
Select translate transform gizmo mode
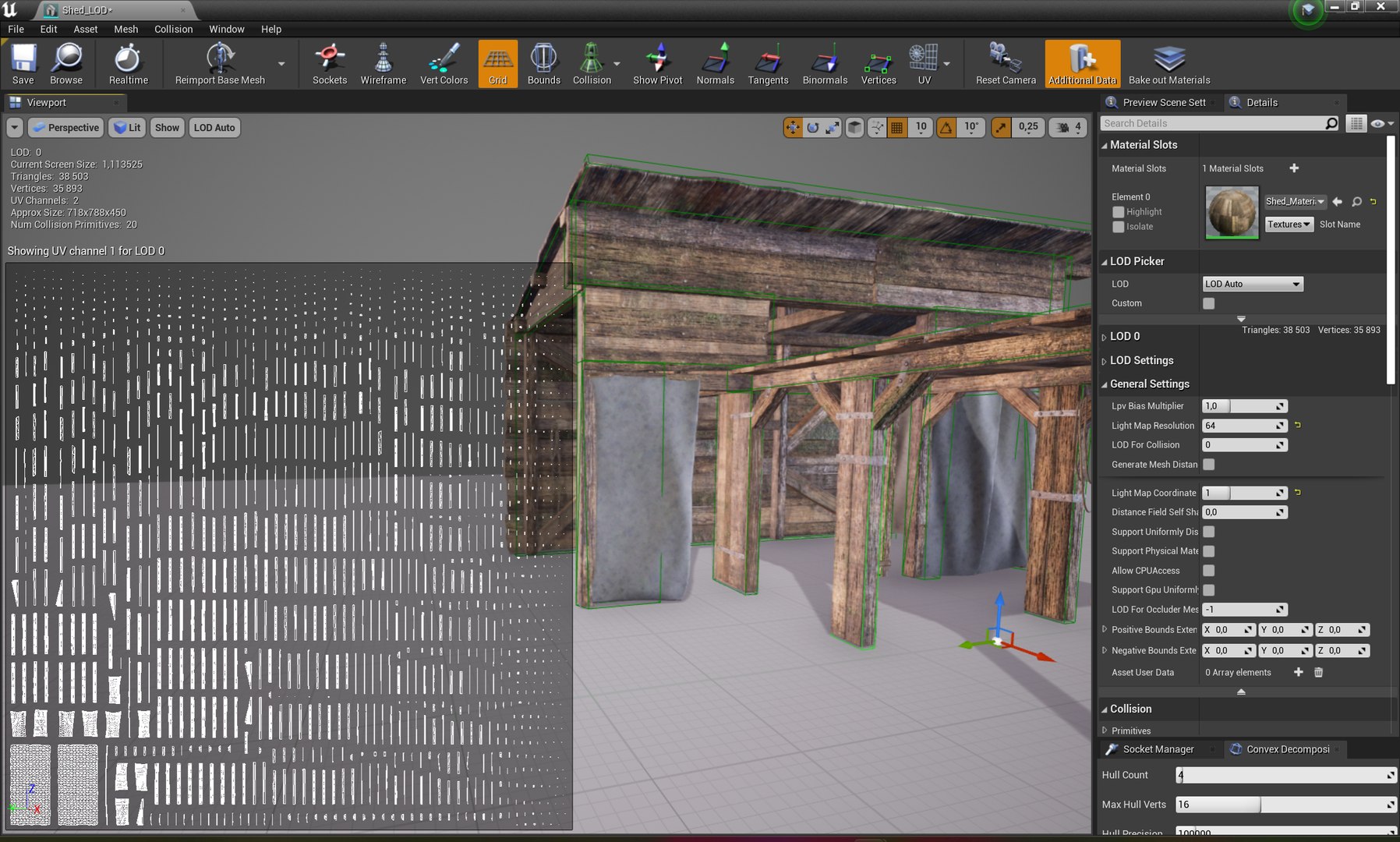click(793, 127)
